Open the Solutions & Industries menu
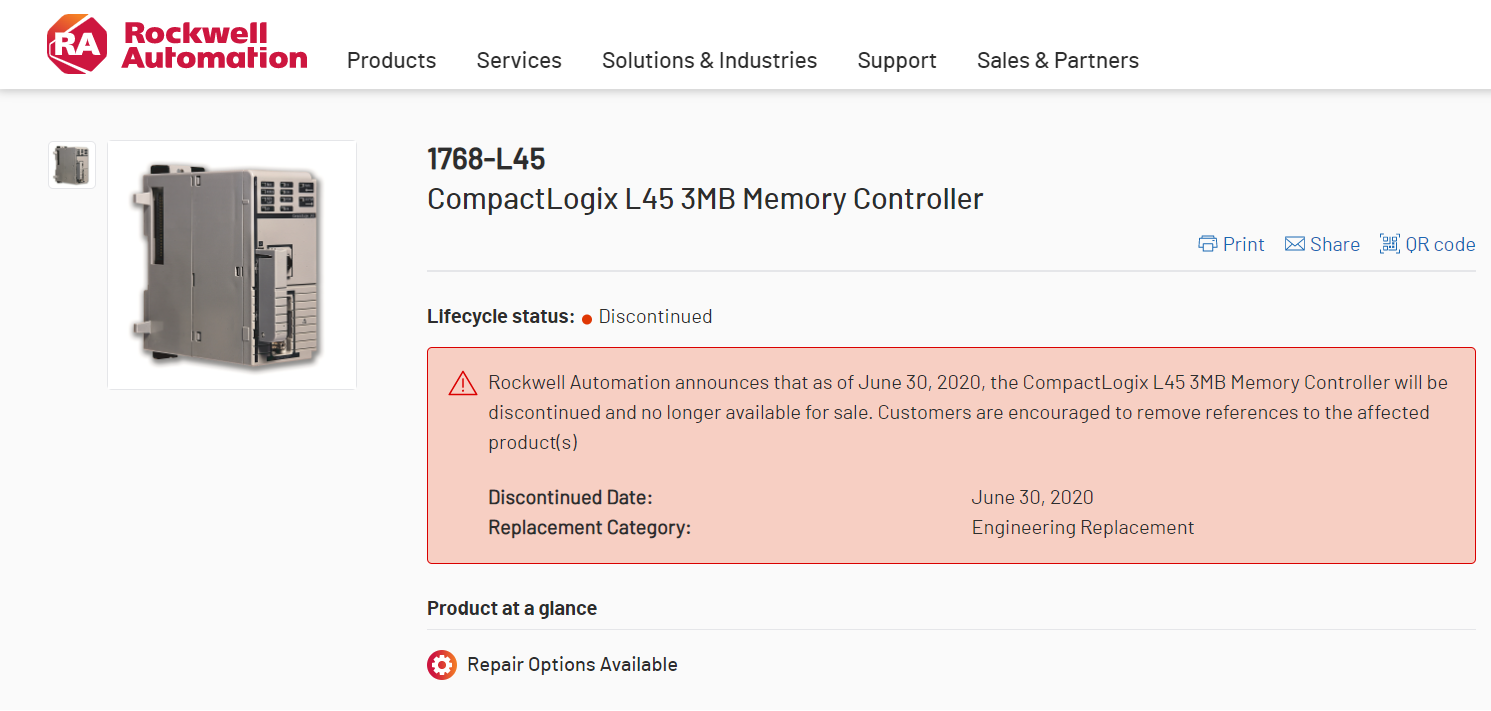 pyautogui.click(x=709, y=61)
